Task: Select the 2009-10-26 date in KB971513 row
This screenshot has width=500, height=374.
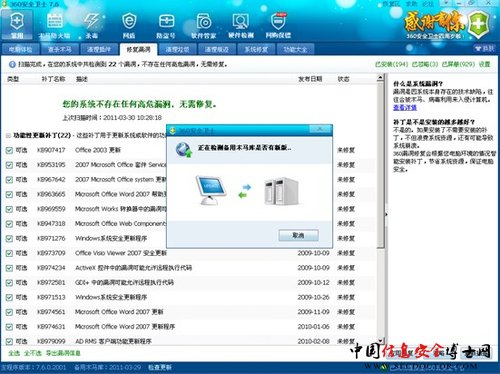Action: [x=313, y=297]
